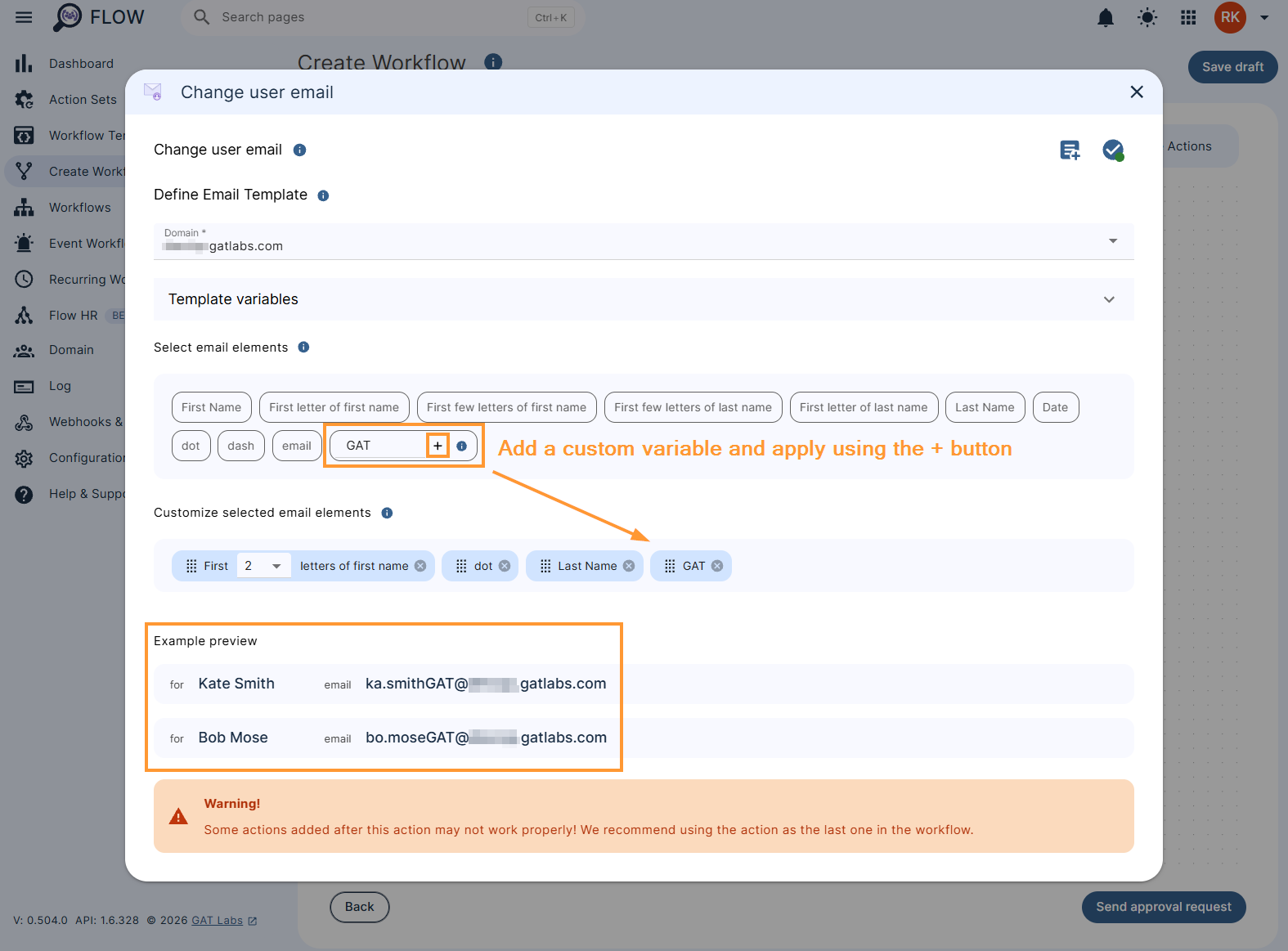This screenshot has width=1288, height=951.
Task: Remove the letters of first name element
Action: (x=420, y=566)
